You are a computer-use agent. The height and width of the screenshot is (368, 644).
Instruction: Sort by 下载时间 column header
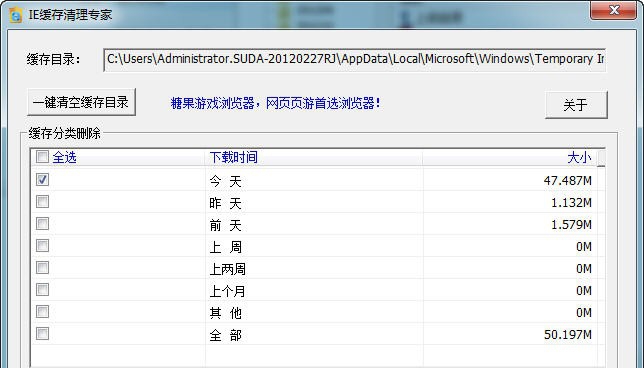(x=314, y=157)
